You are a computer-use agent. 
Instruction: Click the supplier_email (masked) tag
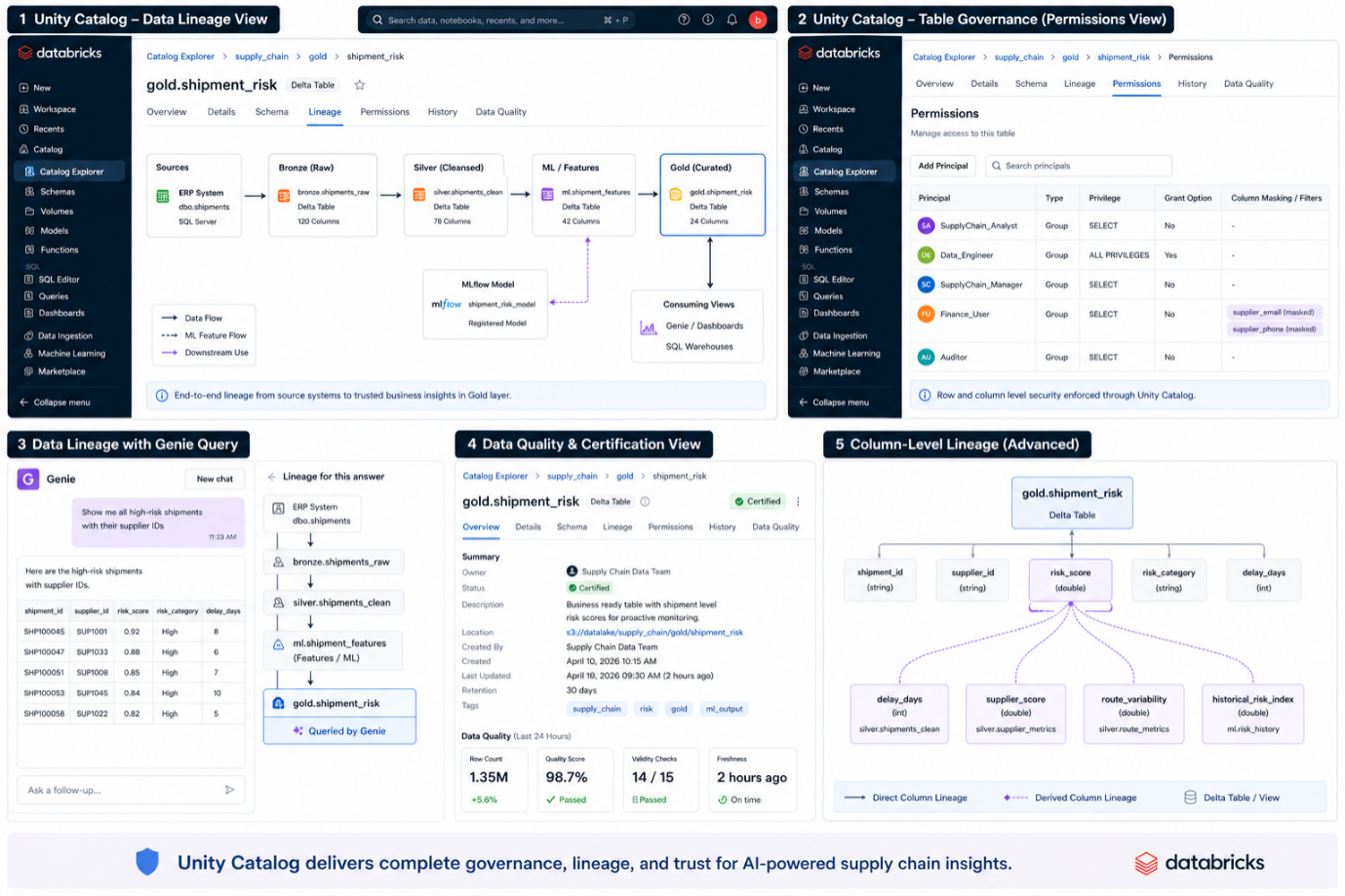pyautogui.click(x=1274, y=312)
